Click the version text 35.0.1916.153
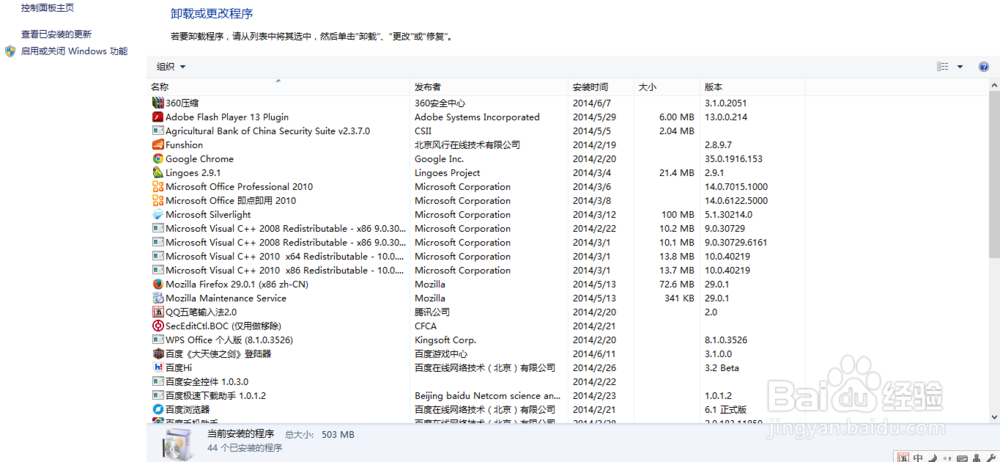 click(733, 159)
